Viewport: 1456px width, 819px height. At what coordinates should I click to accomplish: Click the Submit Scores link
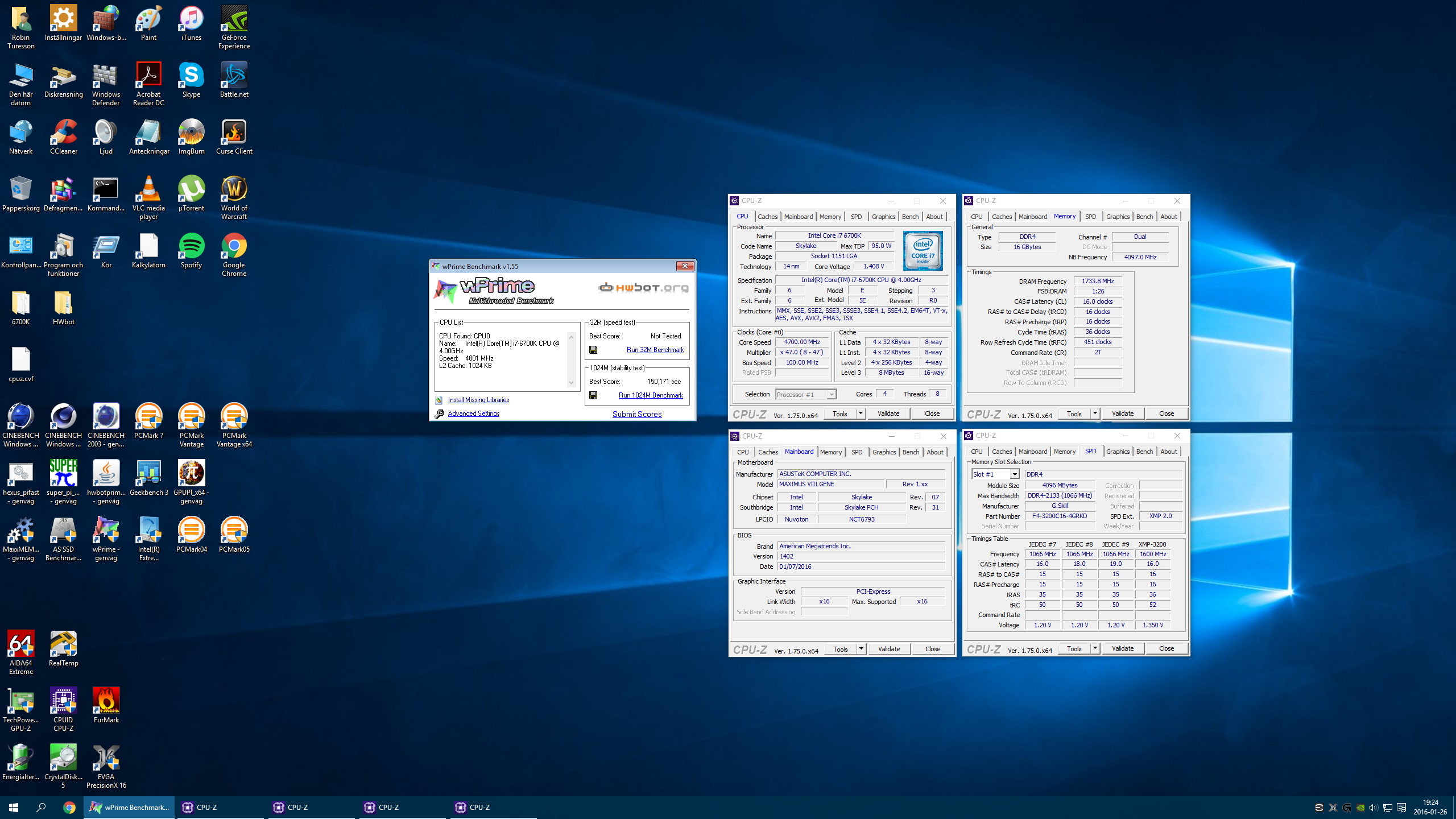point(637,414)
